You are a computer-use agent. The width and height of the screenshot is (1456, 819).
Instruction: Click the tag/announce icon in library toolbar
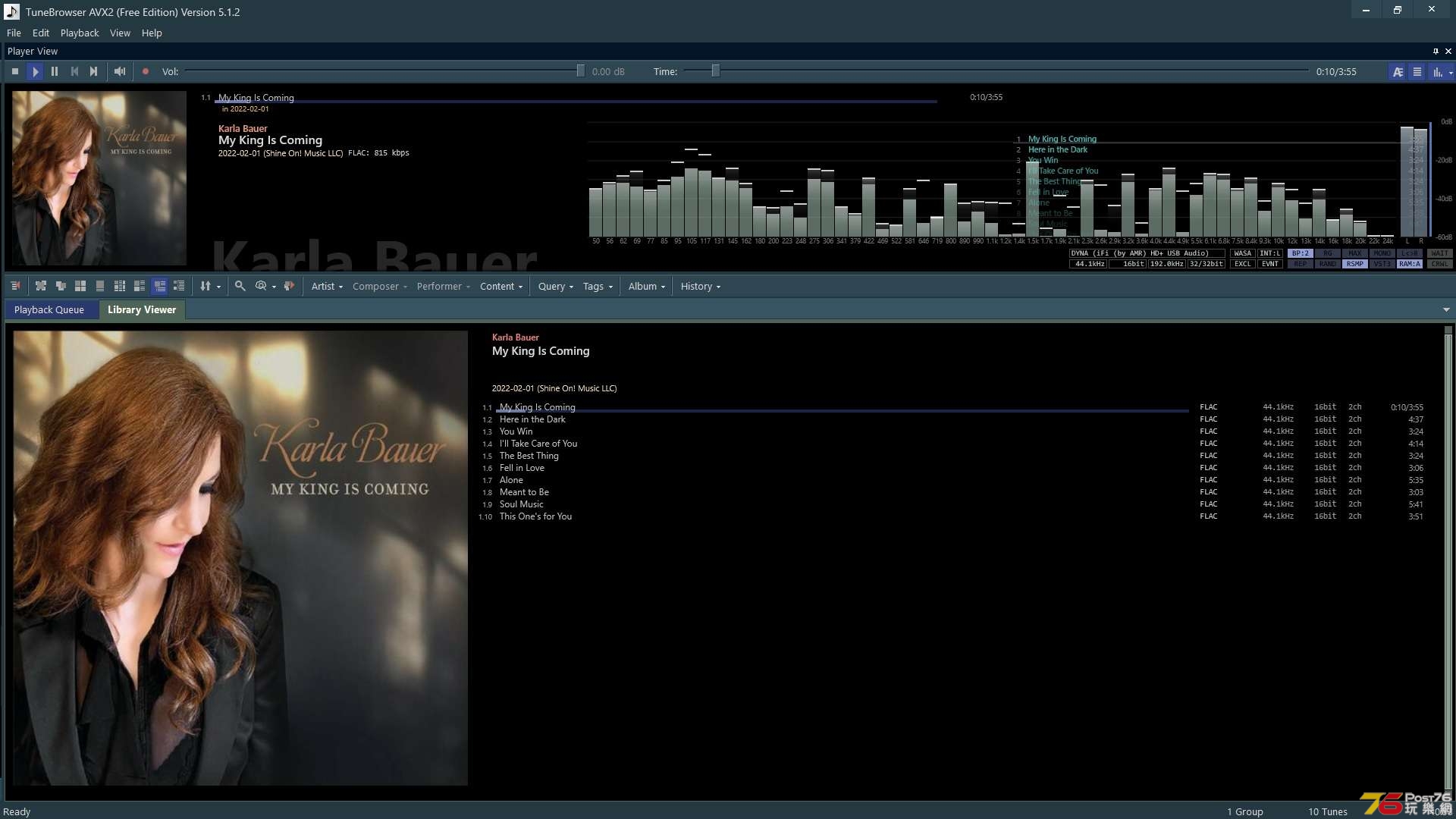click(x=289, y=286)
